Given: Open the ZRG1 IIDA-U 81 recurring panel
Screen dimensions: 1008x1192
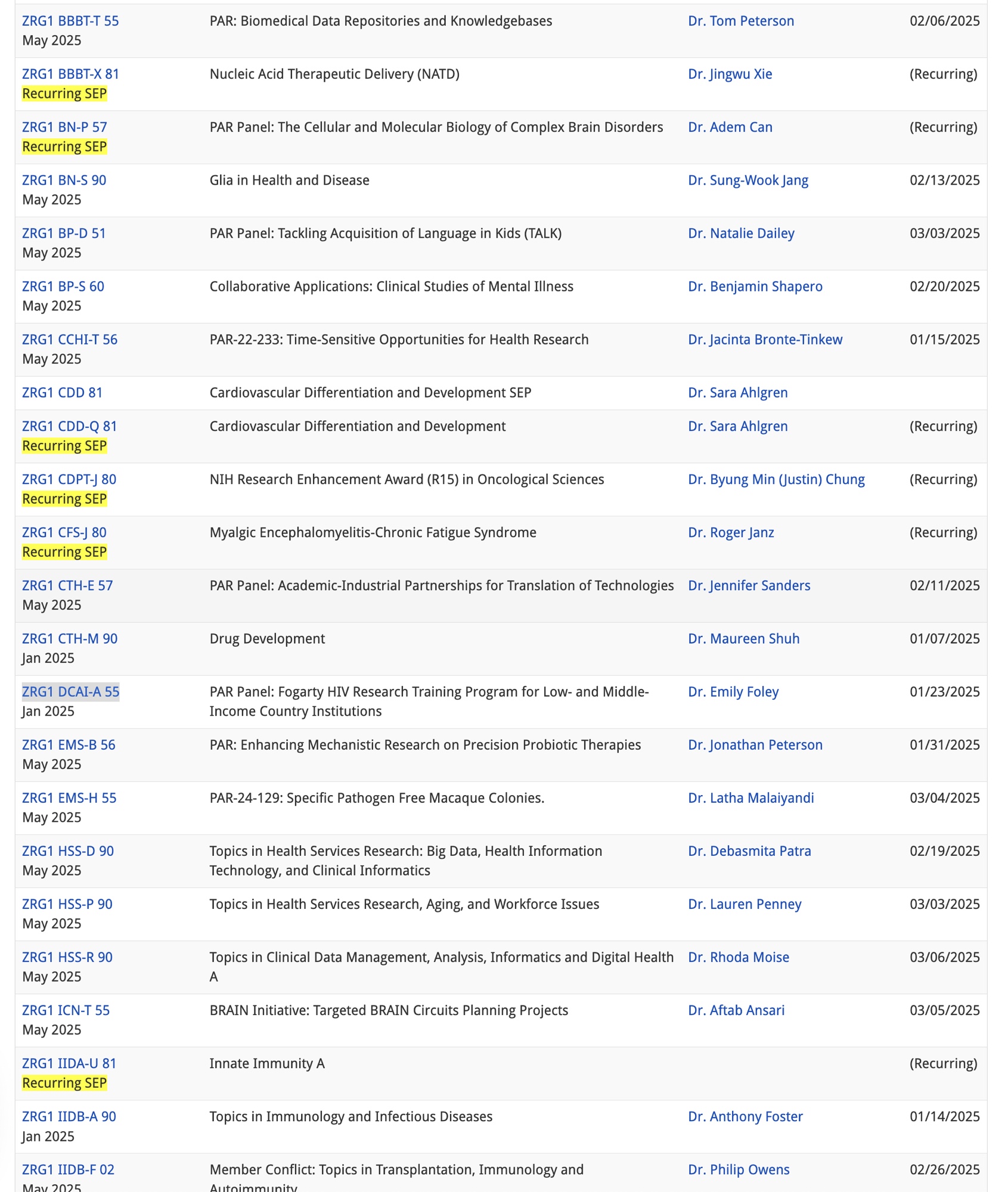Looking at the screenshot, I should tap(69, 1063).
